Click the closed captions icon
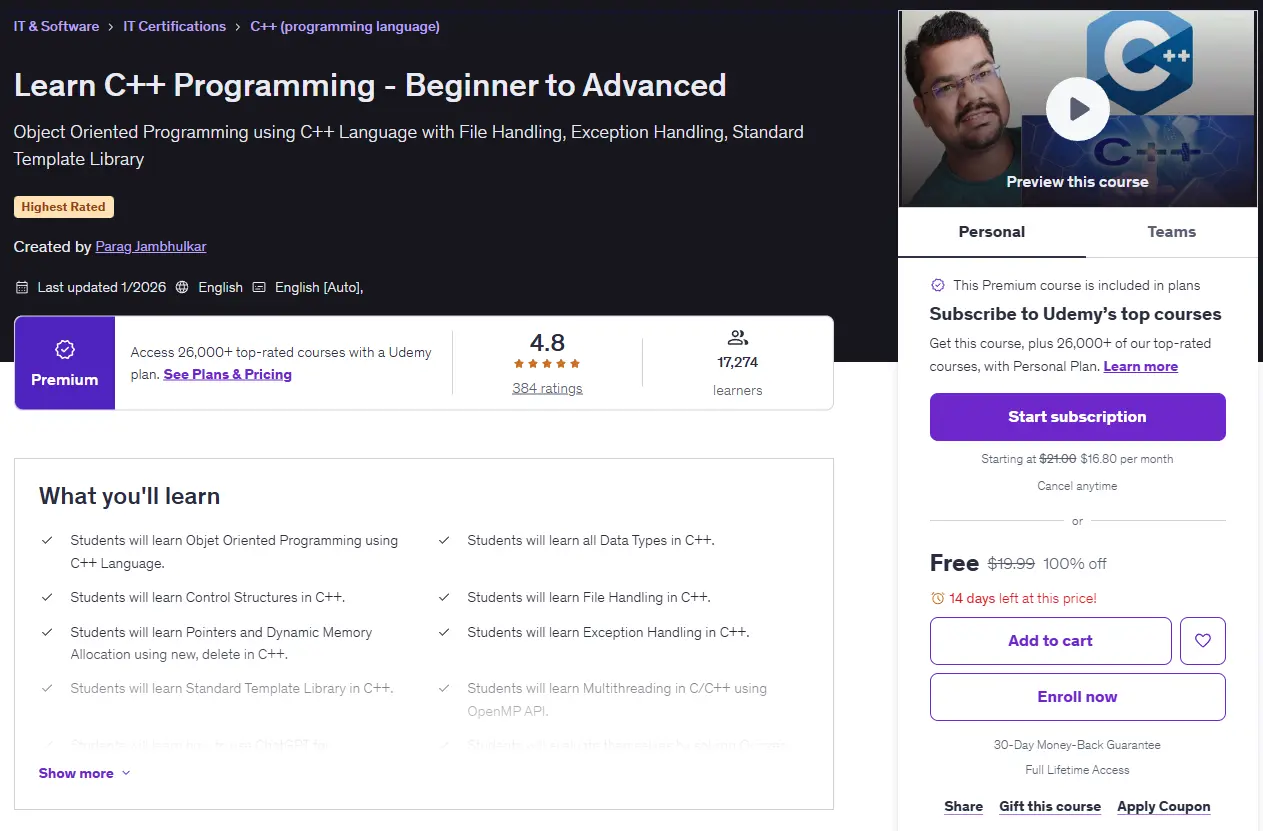Viewport: 1263px width, 831px height. click(x=259, y=287)
